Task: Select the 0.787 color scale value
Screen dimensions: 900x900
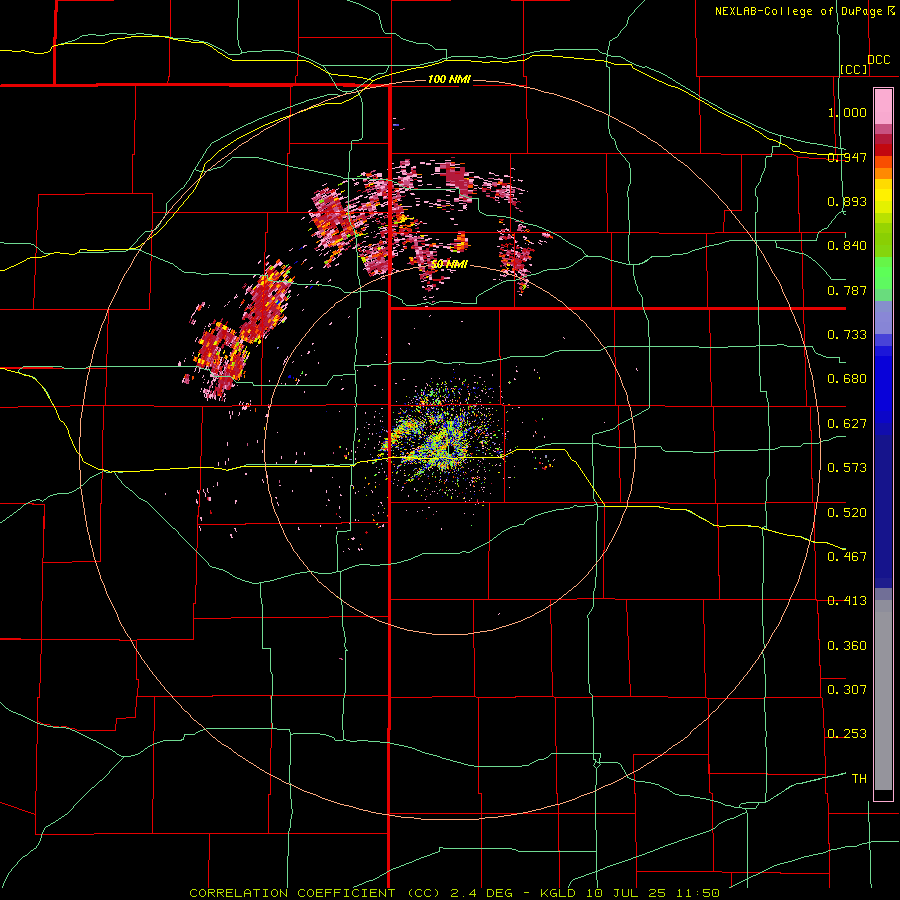Action: coord(847,290)
